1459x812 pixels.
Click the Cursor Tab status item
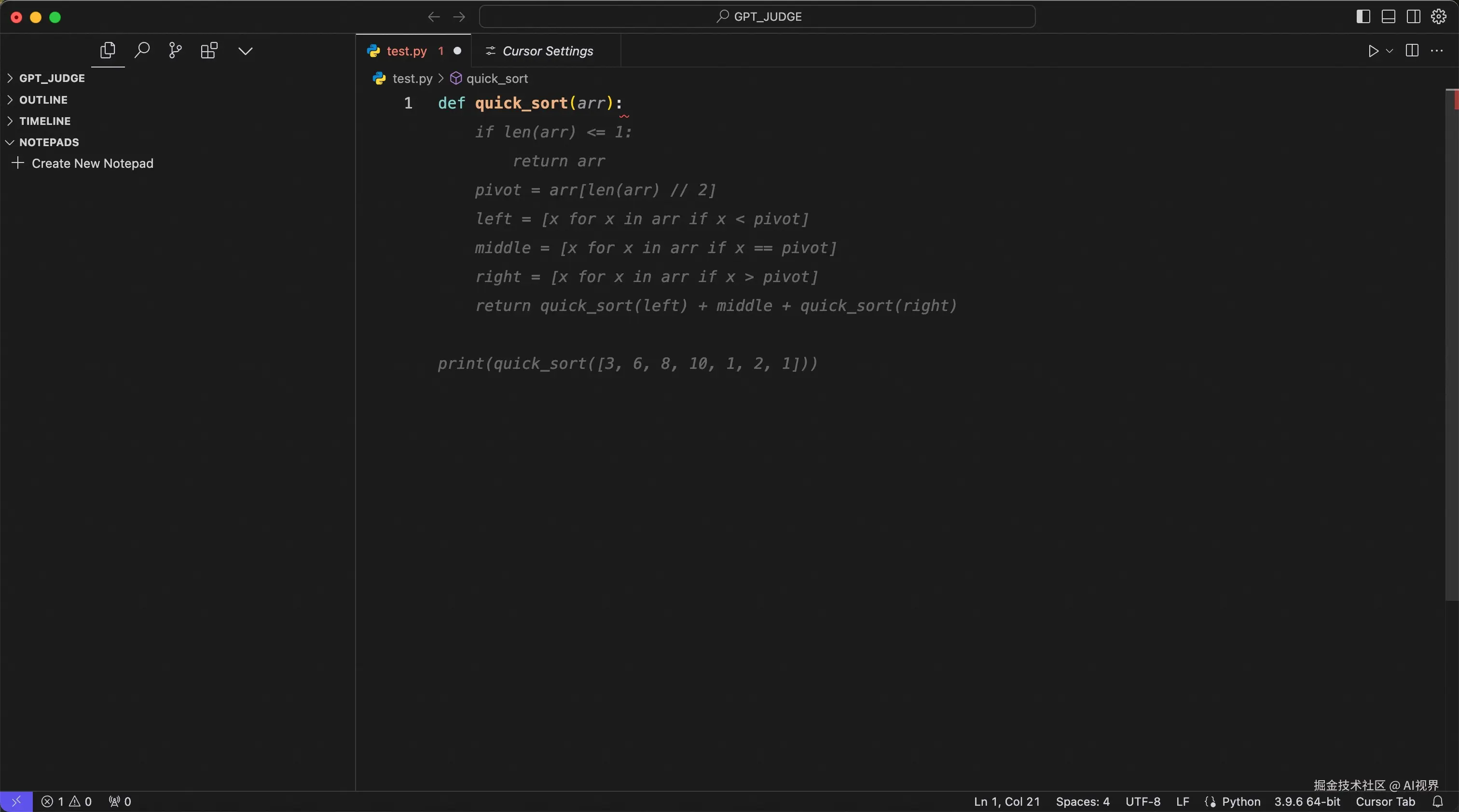(1385, 801)
